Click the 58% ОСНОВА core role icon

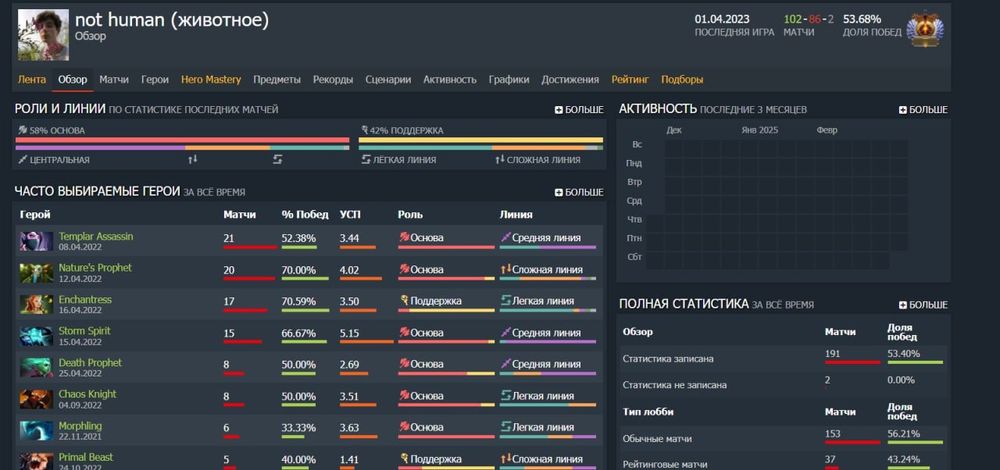pos(23,130)
